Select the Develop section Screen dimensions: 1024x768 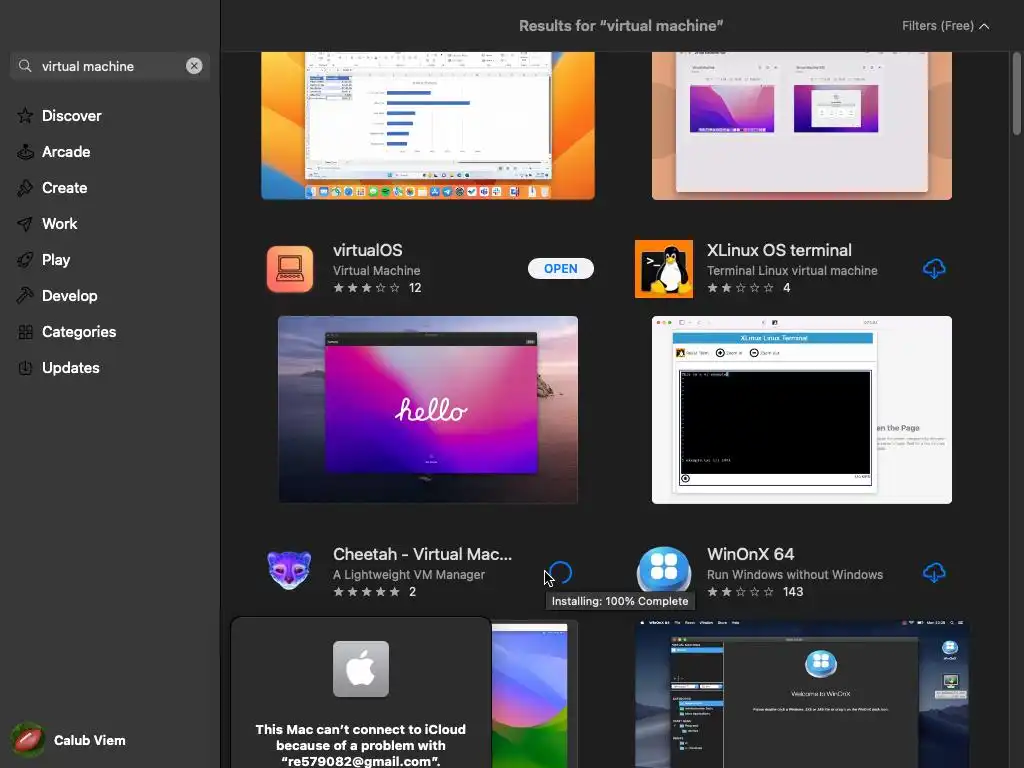tap(69, 295)
